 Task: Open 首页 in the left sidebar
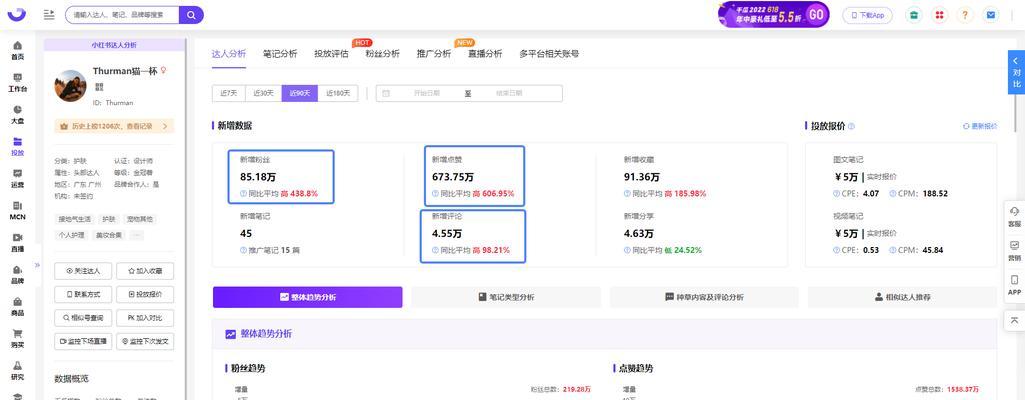(x=18, y=50)
